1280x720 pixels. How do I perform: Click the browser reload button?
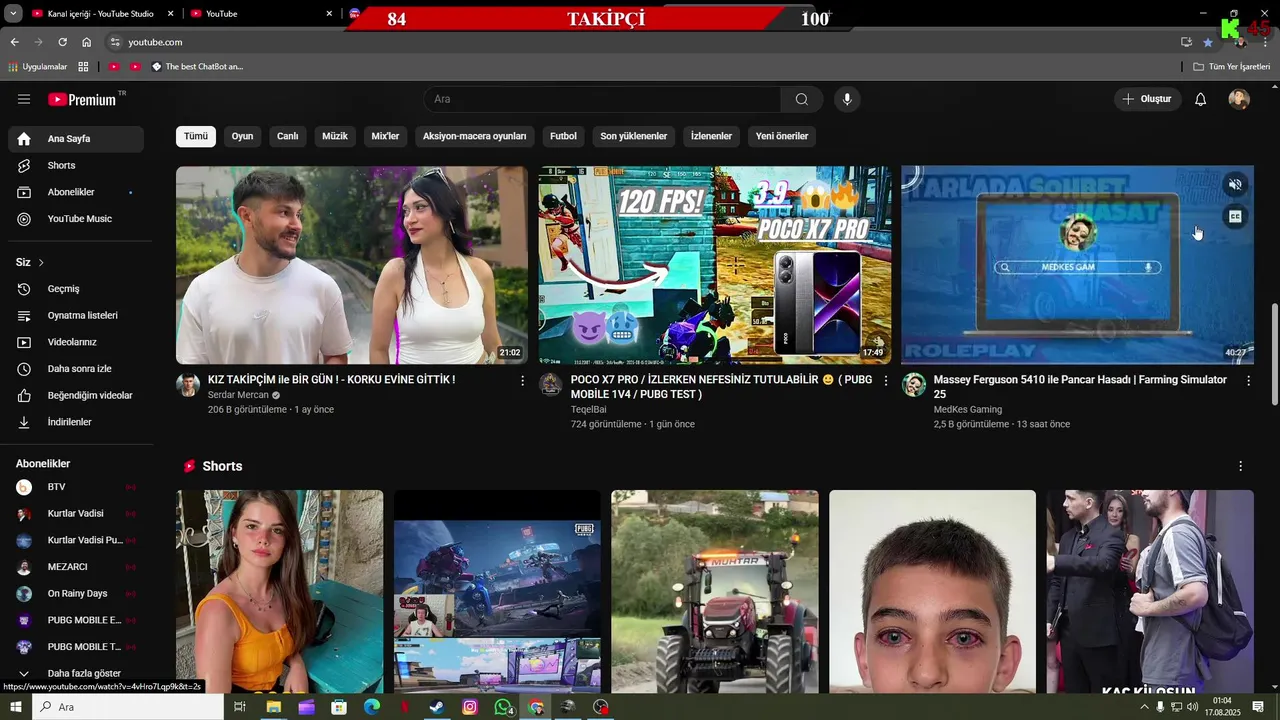tap(62, 42)
